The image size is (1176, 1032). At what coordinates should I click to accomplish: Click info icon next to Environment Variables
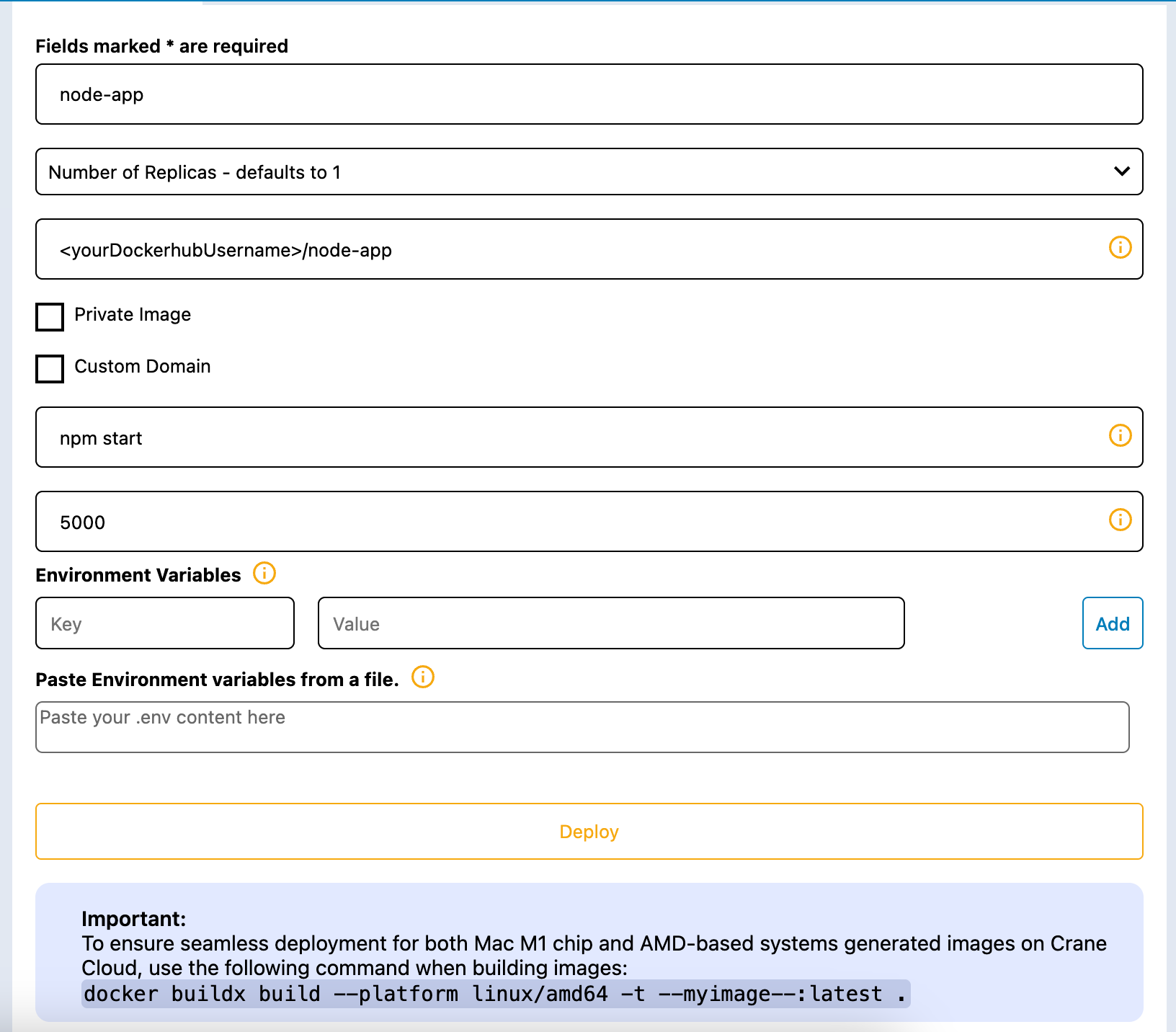(264, 573)
